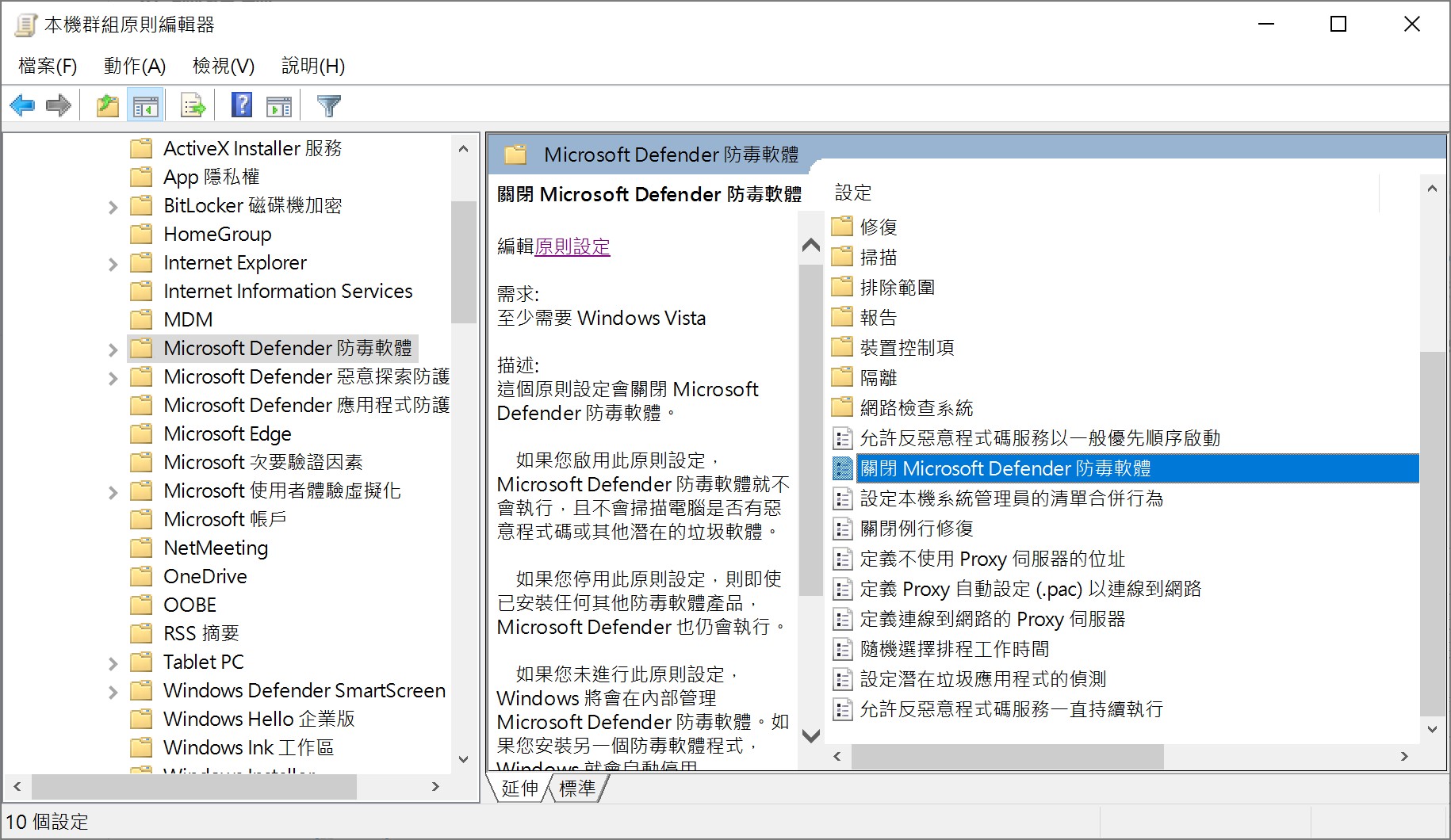Select 定義連線到網路的 Proxy 伺服器 setting

(x=992, y=619)
